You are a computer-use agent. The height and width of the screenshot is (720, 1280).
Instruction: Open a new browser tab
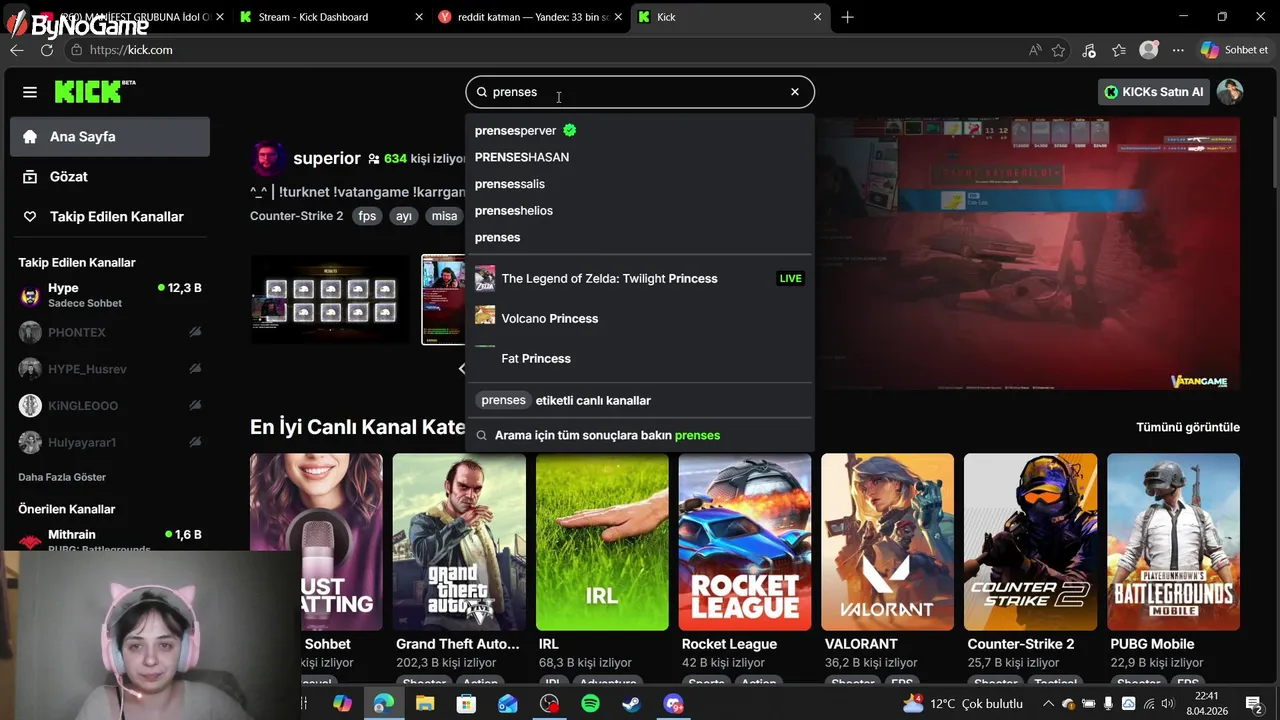848,17
